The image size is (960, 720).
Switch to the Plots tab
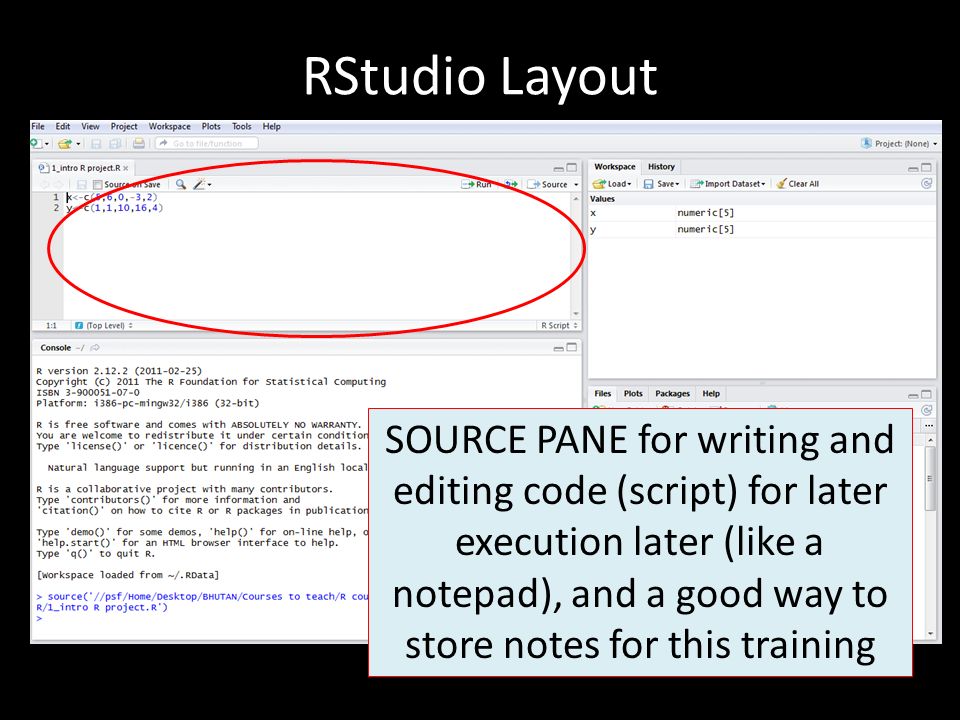pos(633,394)
